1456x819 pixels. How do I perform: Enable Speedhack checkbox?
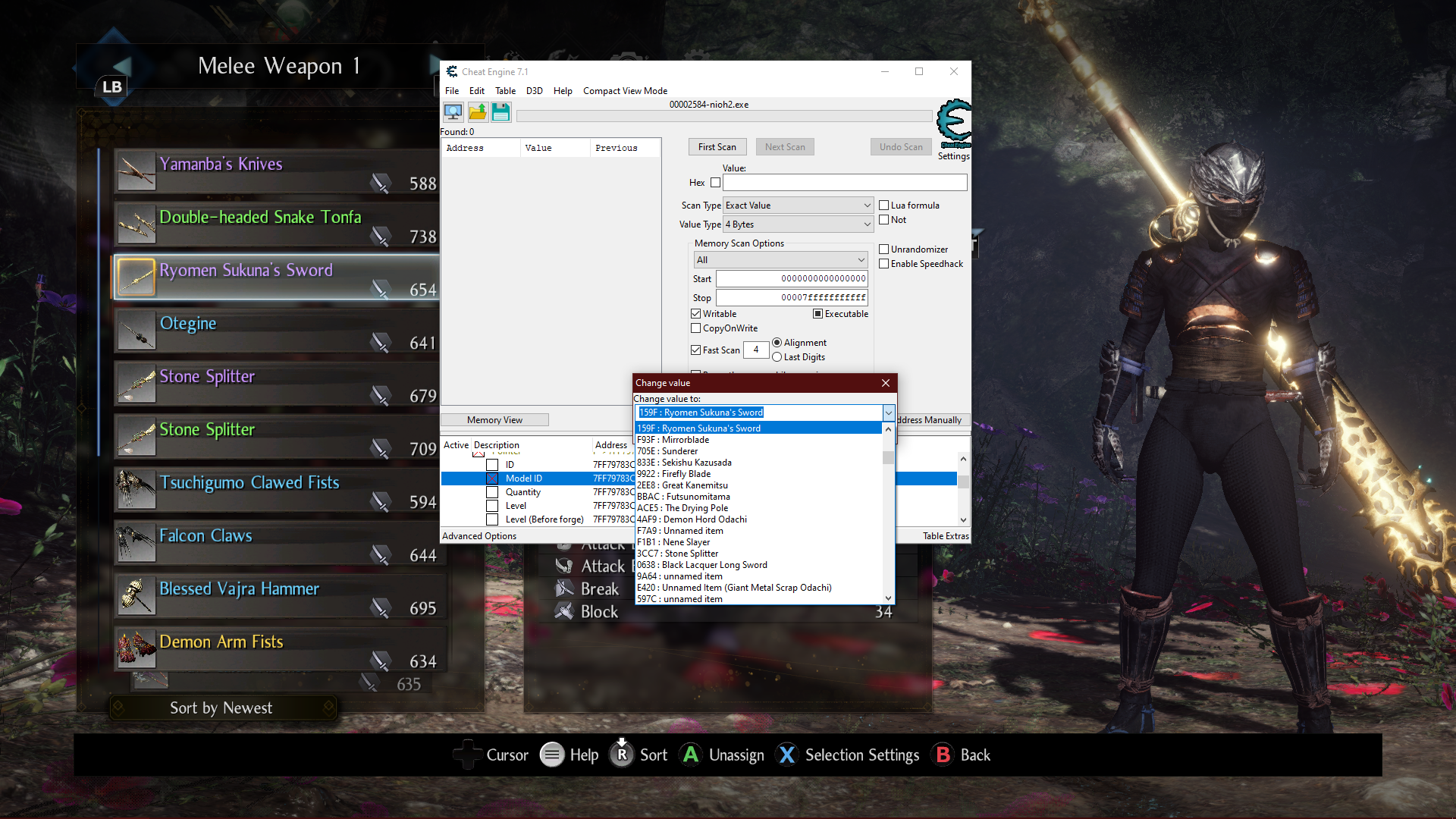[x=883, y=264]
